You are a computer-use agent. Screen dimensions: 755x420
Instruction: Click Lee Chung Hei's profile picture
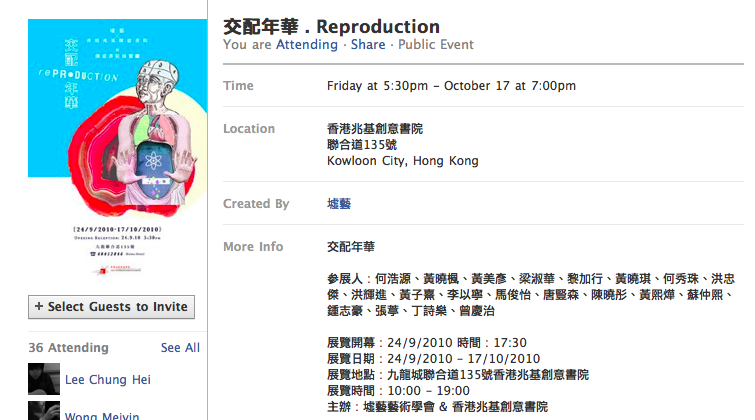(x=43, y=379)
